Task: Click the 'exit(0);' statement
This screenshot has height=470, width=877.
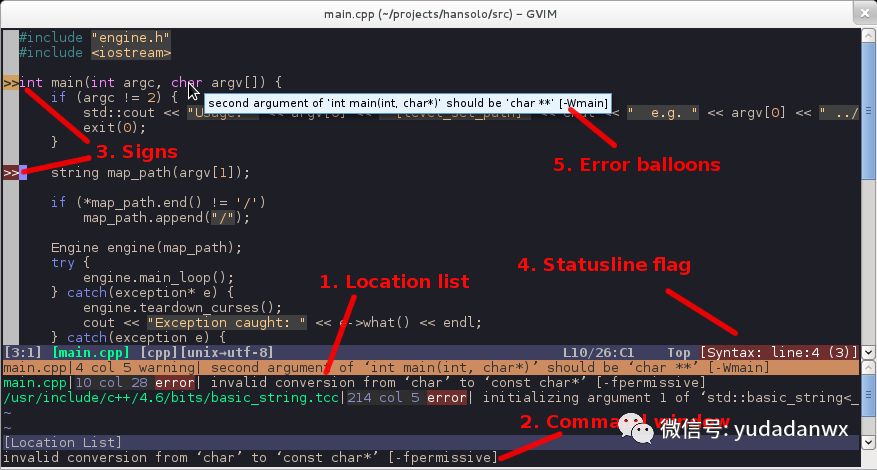Action: pyautogui.click(x=114, y=128)
